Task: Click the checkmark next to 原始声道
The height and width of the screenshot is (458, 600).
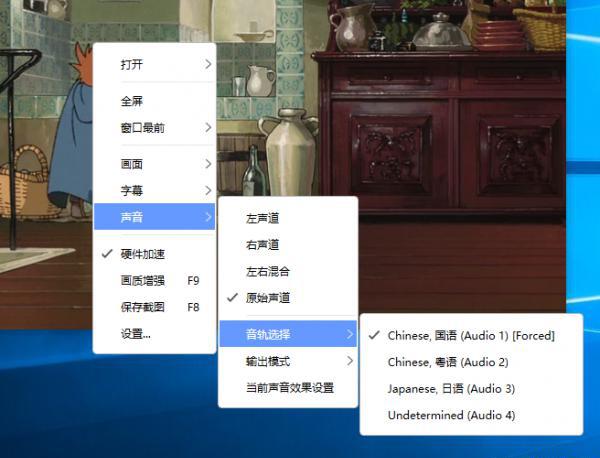Action: [232, 297]
